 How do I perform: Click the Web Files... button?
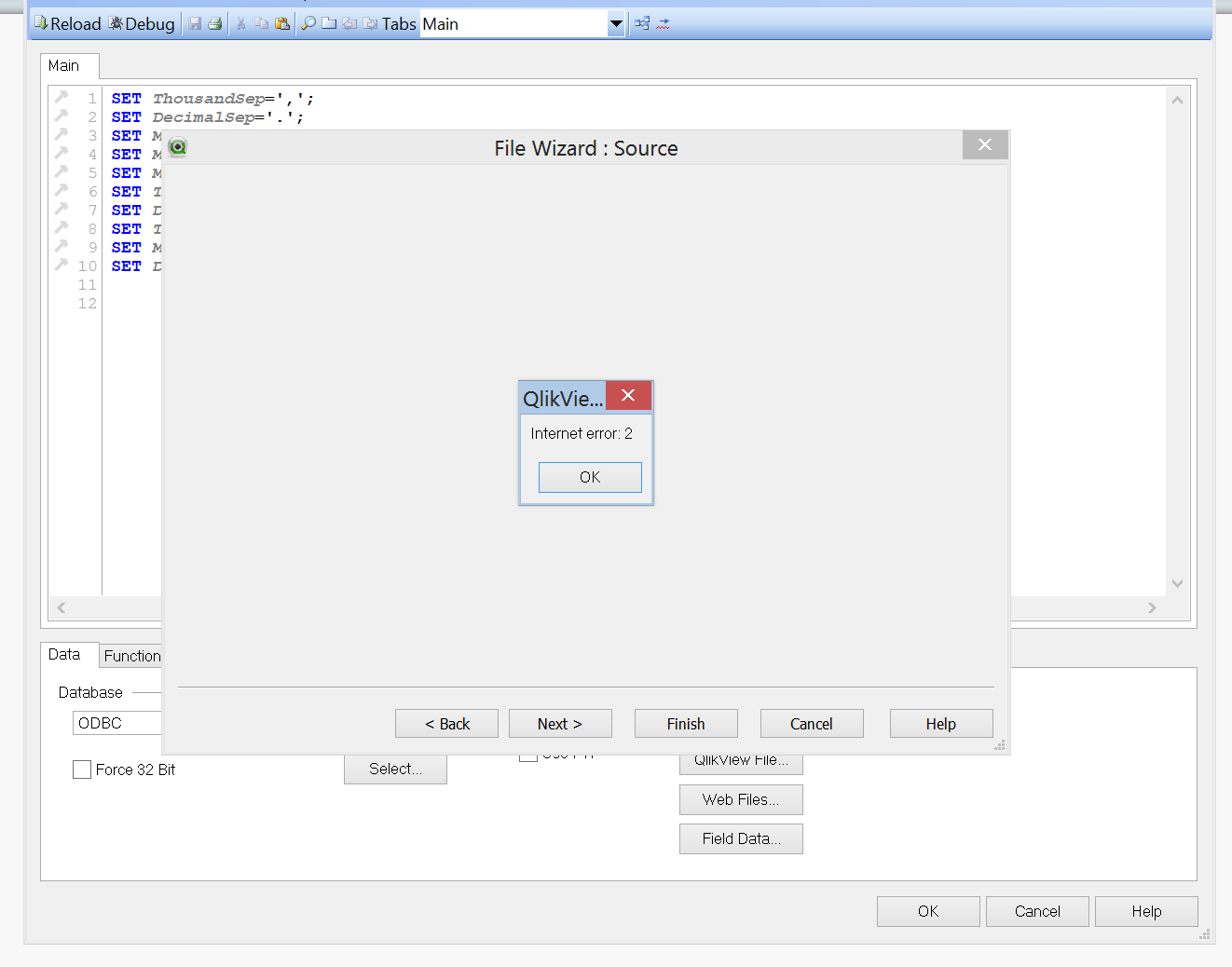(741, 799)
